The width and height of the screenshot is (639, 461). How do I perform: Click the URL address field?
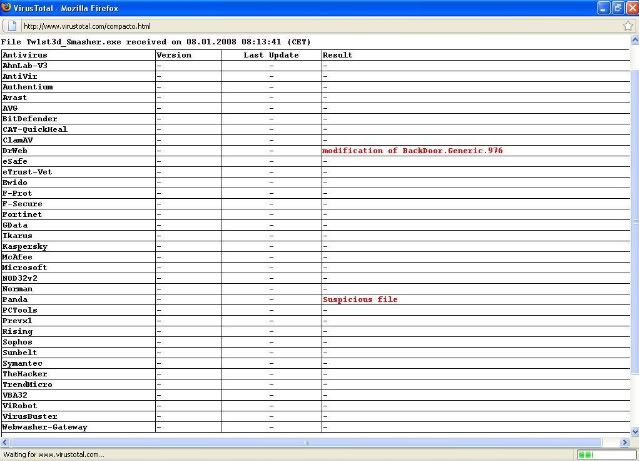(320, 26)
